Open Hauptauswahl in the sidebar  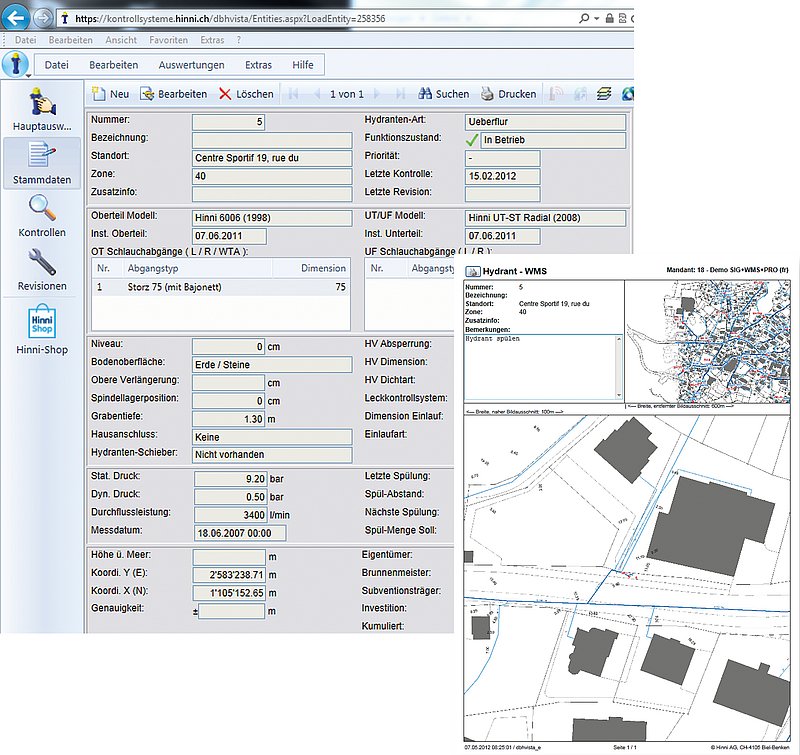click(x=42, y=109)
